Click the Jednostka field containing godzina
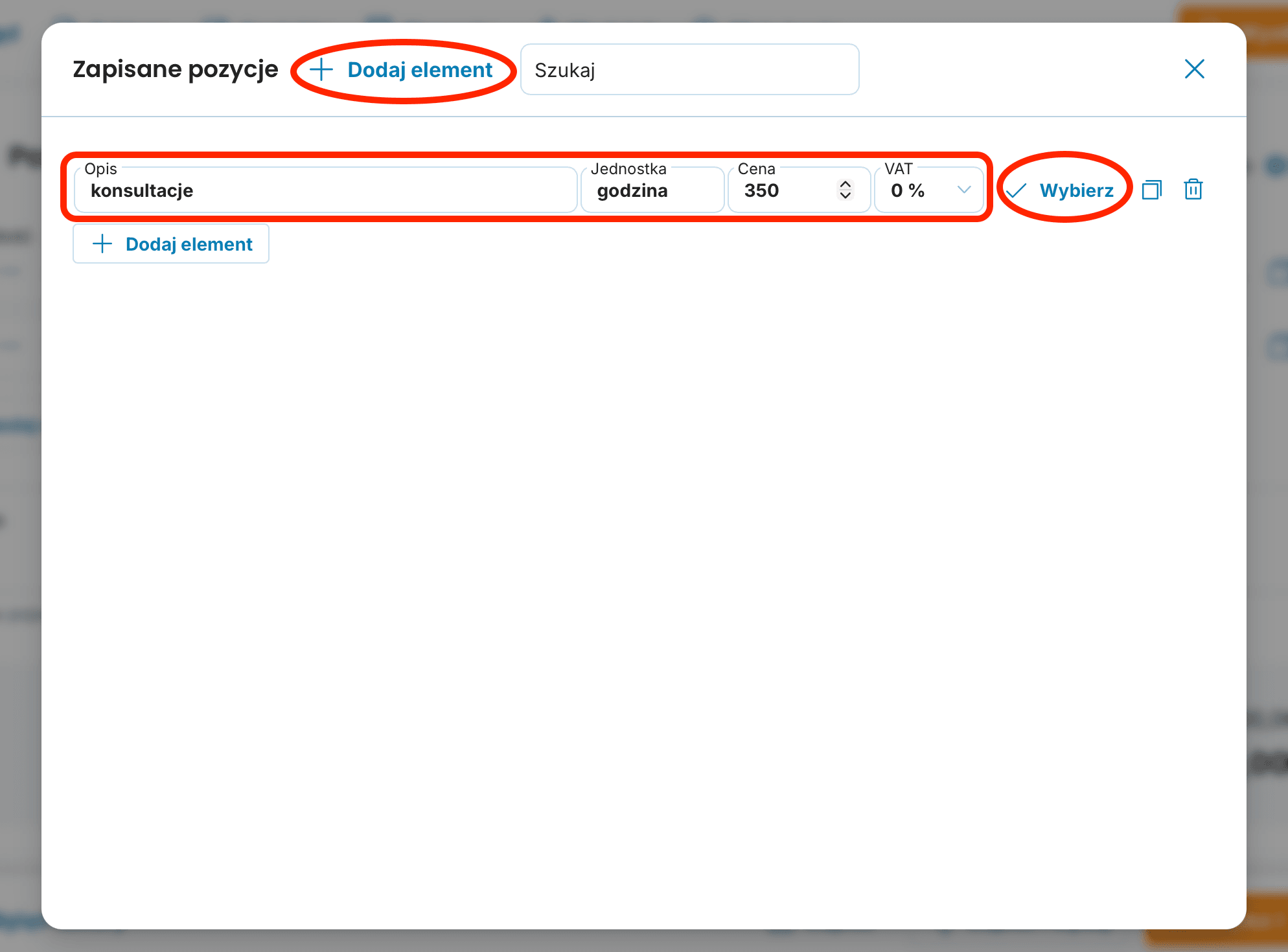 [x=652, y=190]
